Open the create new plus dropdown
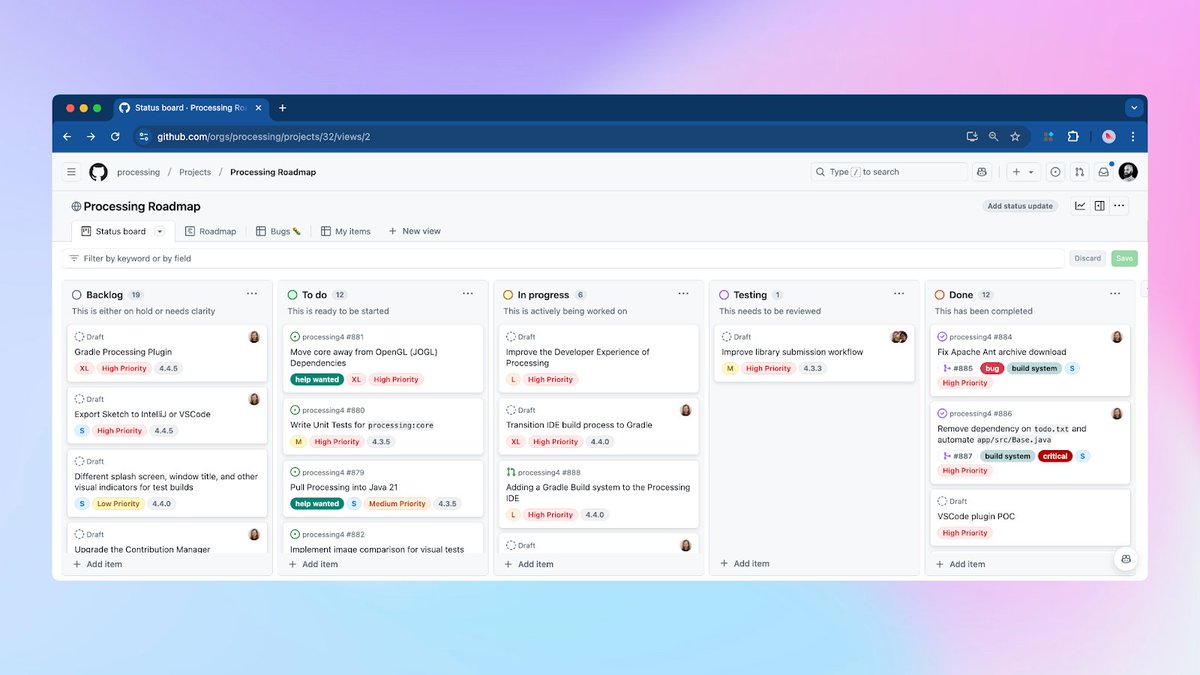 1023,172
